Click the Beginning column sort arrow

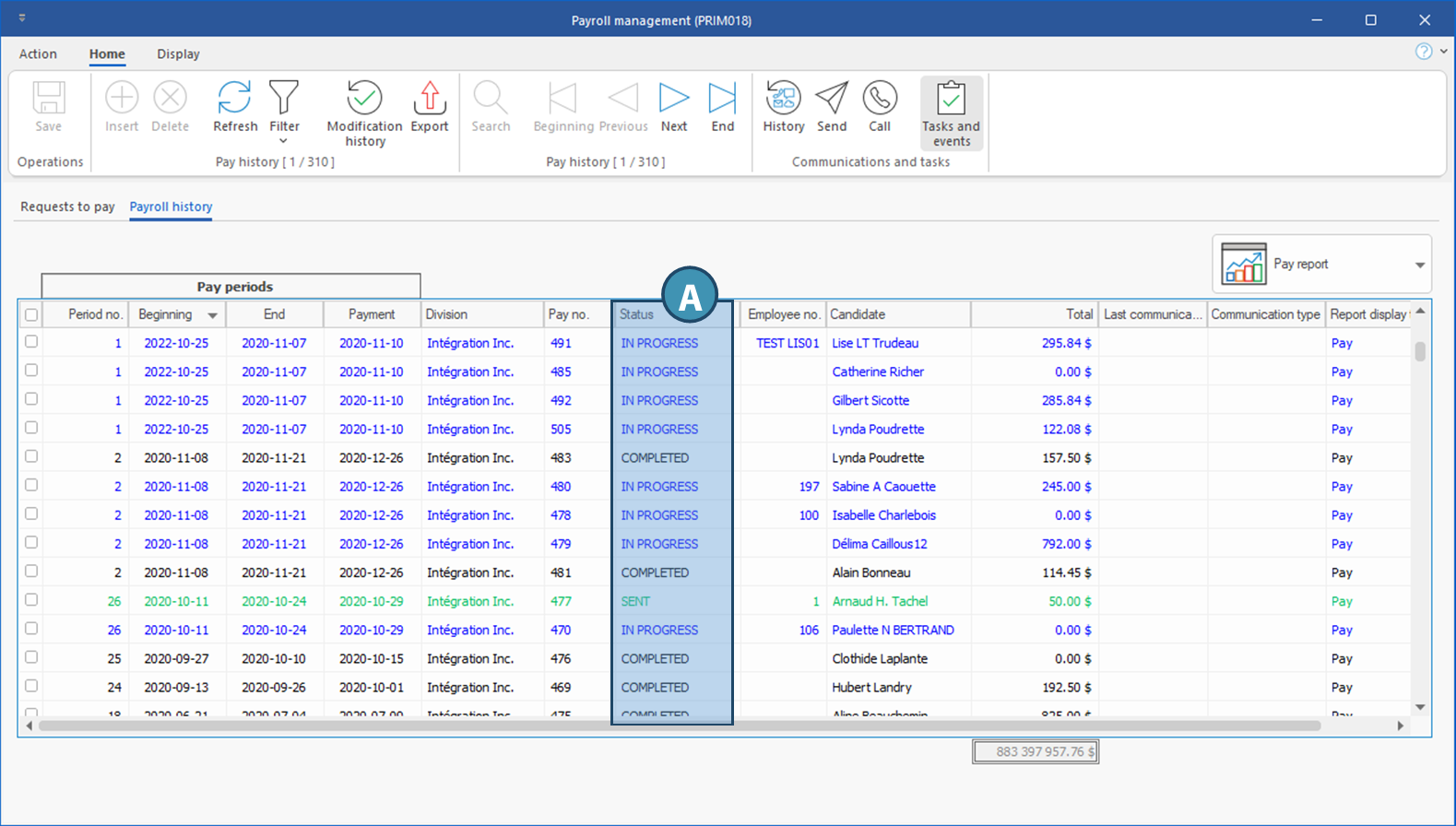click(x=212, y=315)
